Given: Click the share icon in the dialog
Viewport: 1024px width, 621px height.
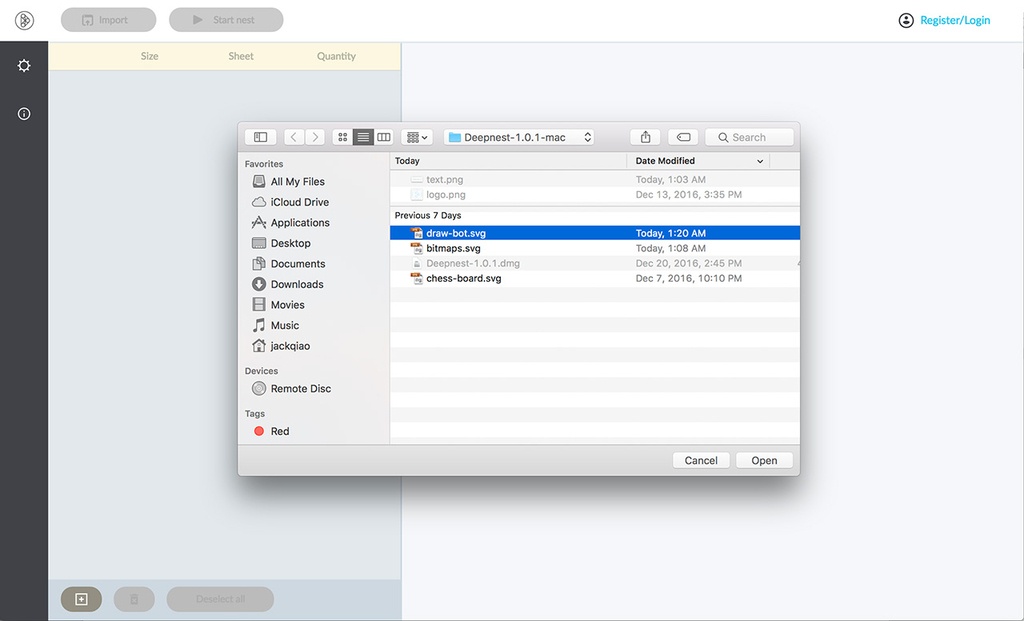Looking at the screenshot, I should coord(645,137).
